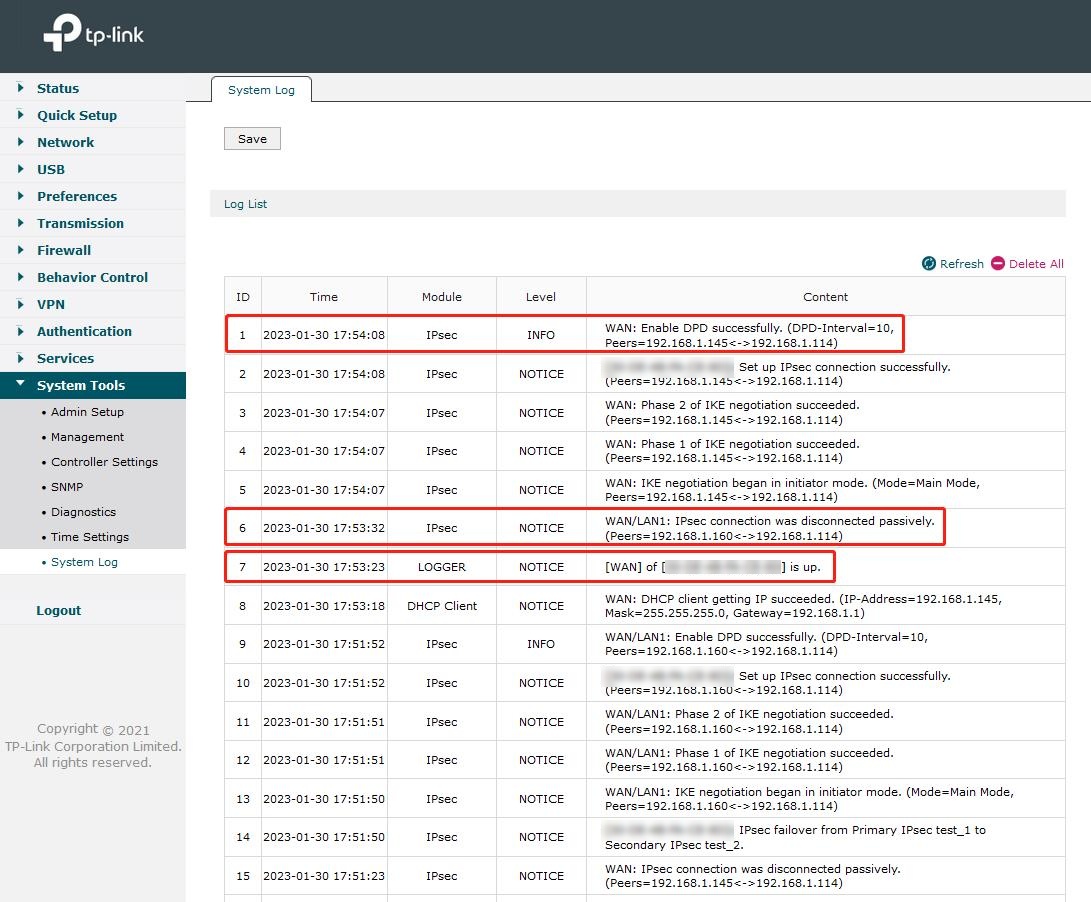Image resolution: width=1091 pixels, height=902 pixels.
Task: Open the SNMP settings page
Action: point(67,487)
